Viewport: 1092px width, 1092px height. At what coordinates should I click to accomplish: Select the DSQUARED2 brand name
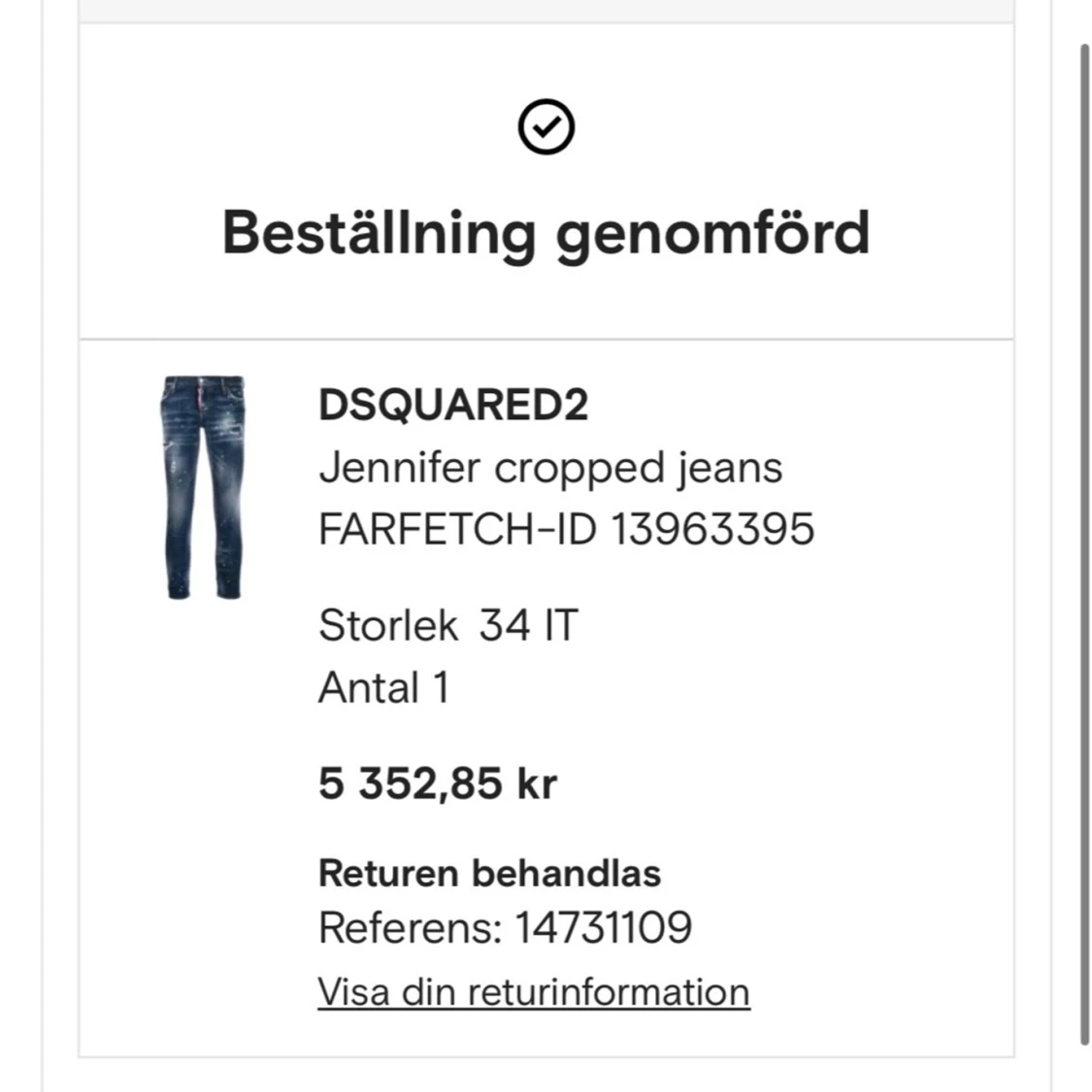tap(454, 406)
